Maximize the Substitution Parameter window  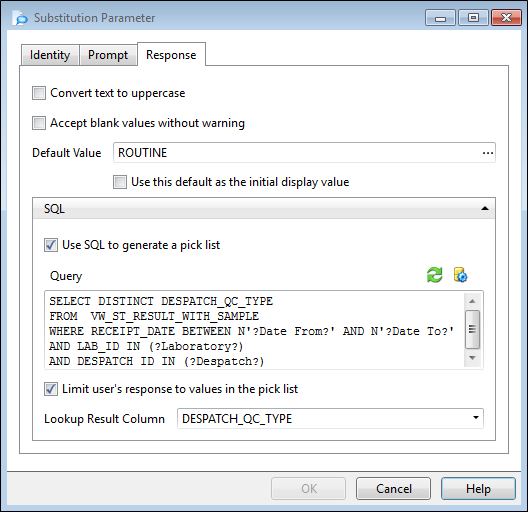pyautogui.click(x=473, y=18)
